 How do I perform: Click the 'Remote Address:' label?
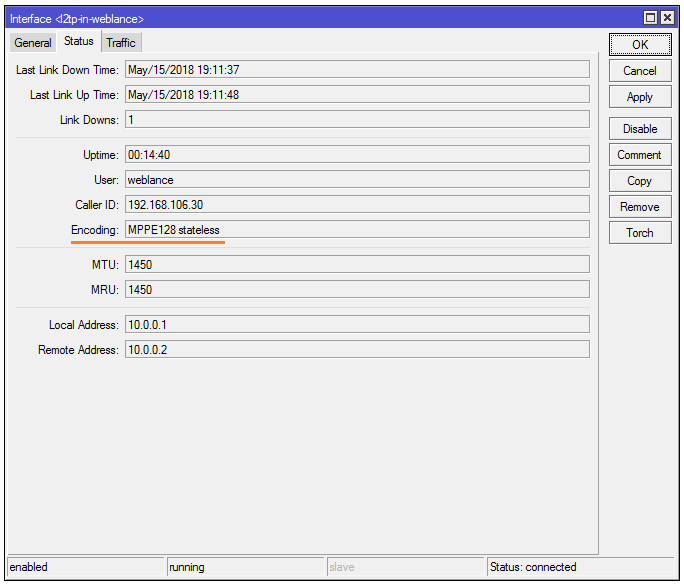[78, 350]
